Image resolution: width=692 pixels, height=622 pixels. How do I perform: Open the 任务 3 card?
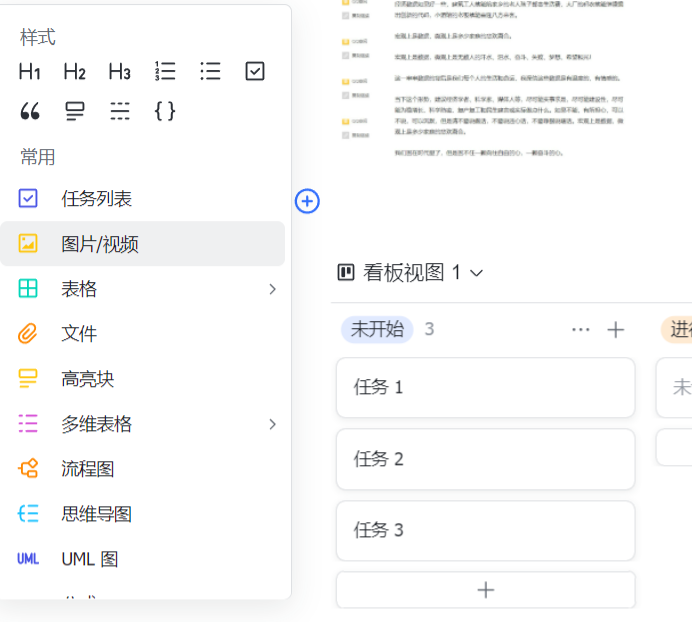485,530
